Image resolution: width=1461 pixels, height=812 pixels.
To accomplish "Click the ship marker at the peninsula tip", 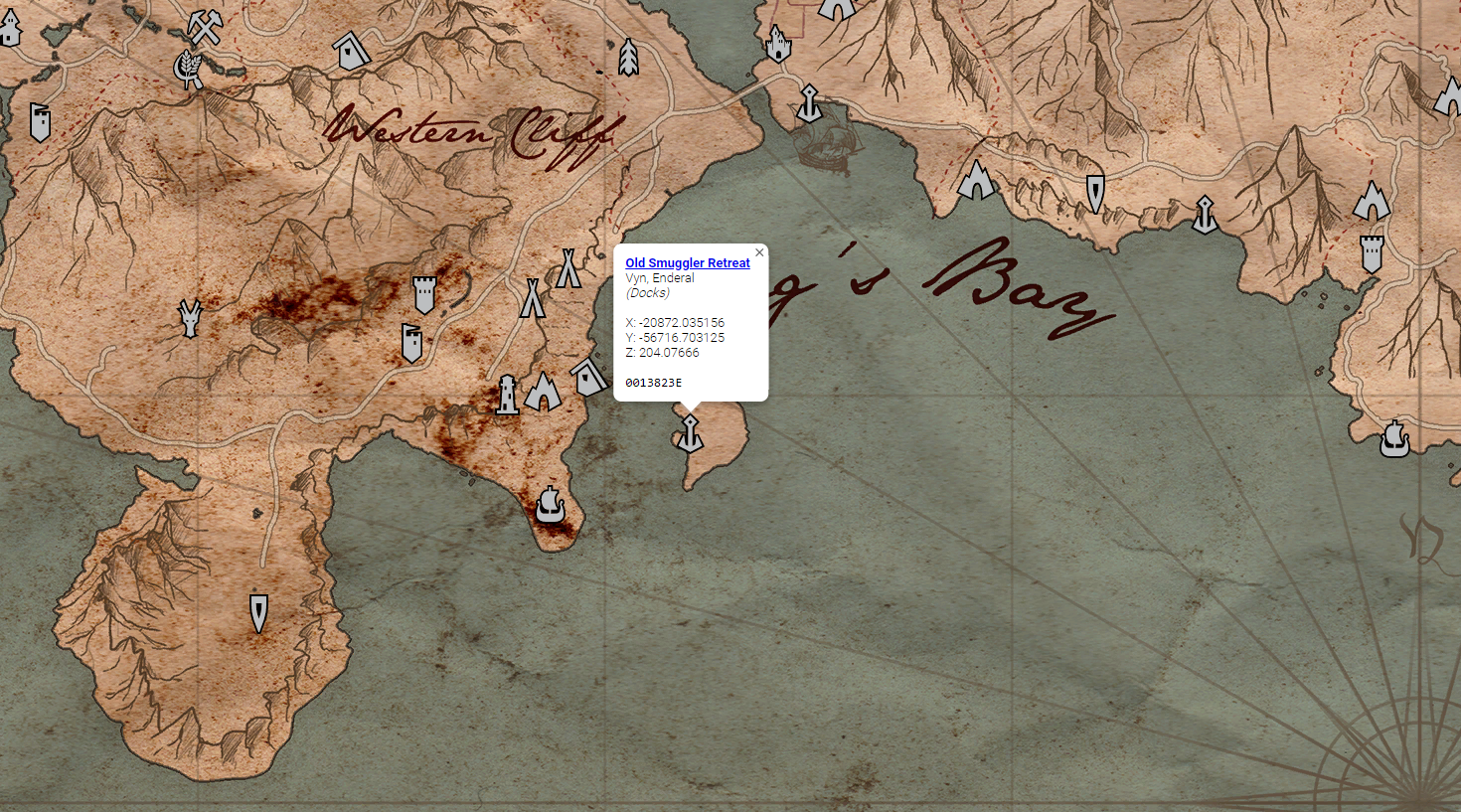I will point(550,505).
